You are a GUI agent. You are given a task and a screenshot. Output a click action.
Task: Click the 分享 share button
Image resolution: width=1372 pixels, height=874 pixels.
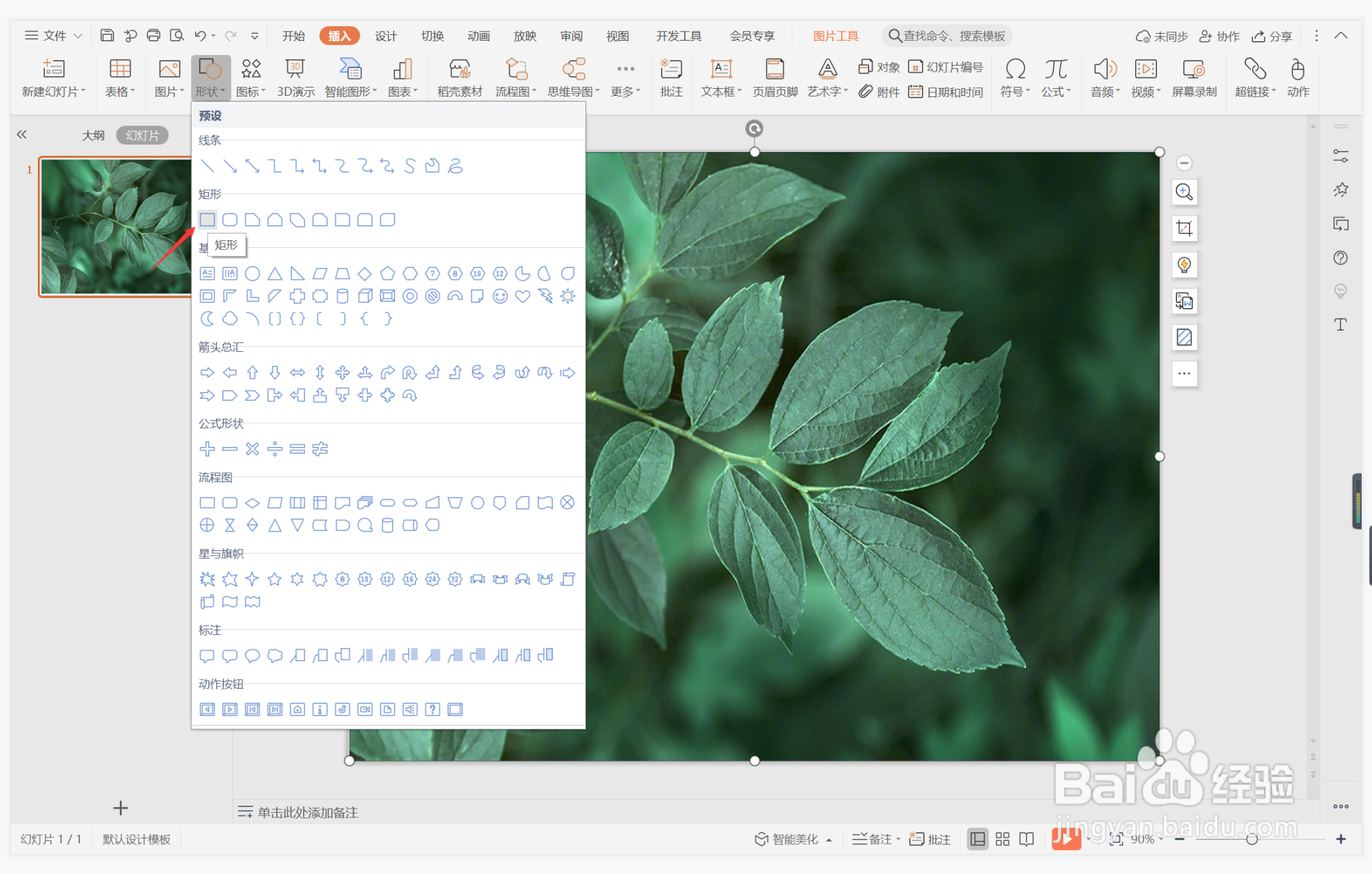1271,36
